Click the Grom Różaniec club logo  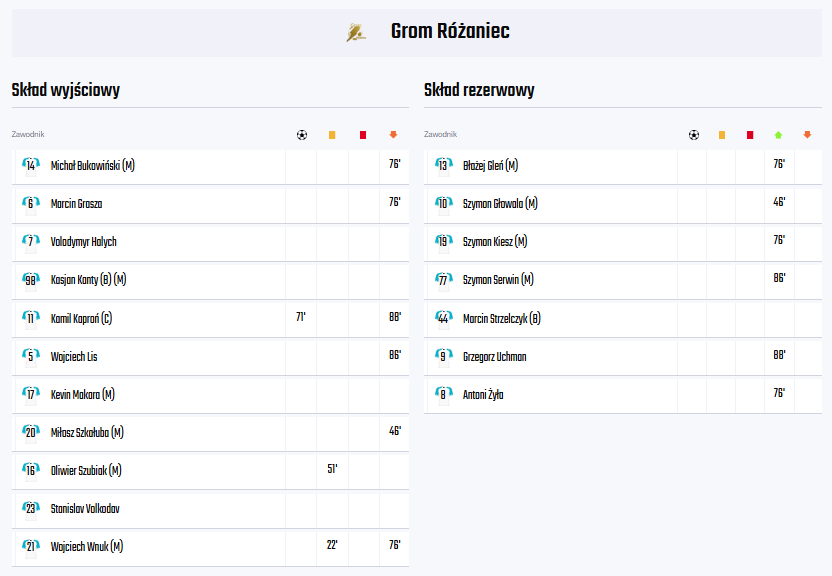(x=356, y=32)
